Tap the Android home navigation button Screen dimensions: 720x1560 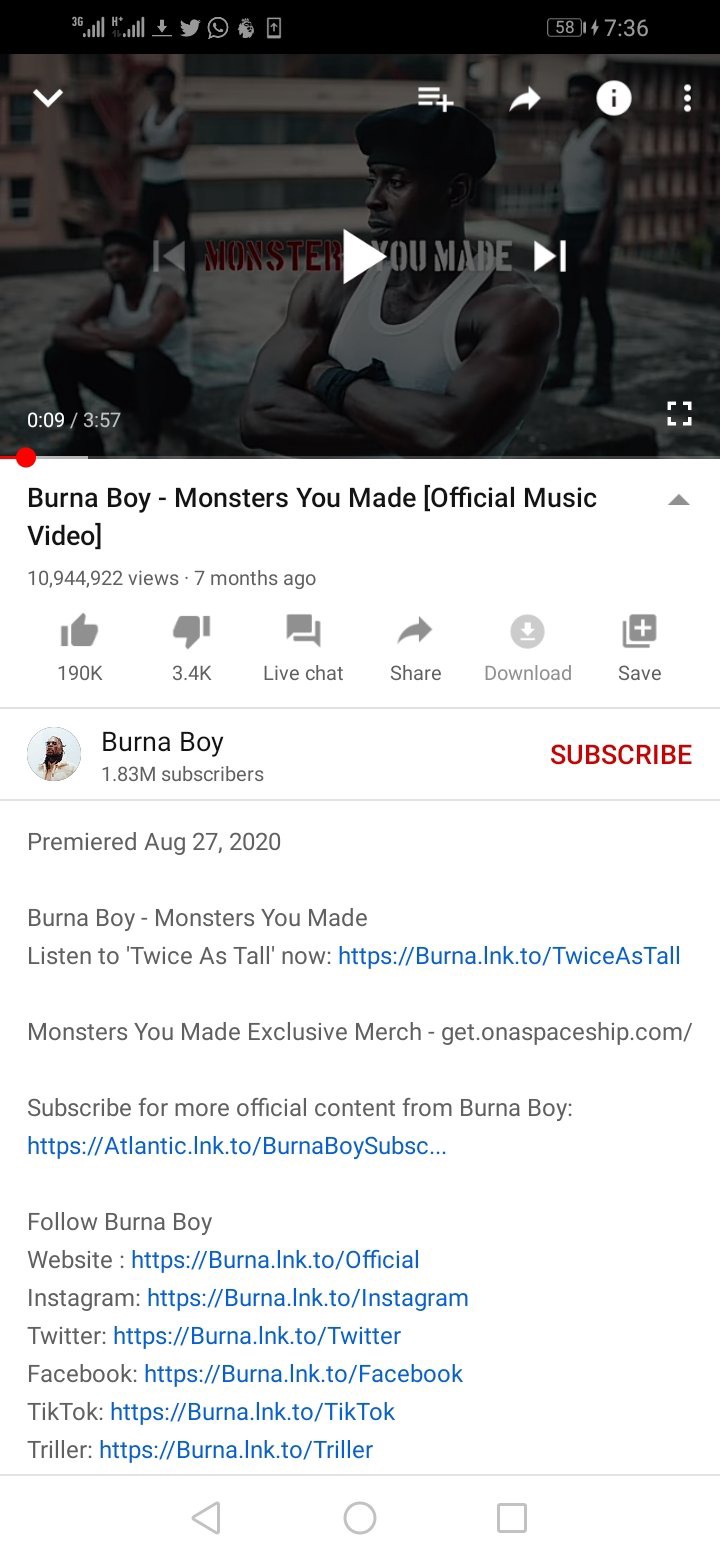click(360, 1518)
